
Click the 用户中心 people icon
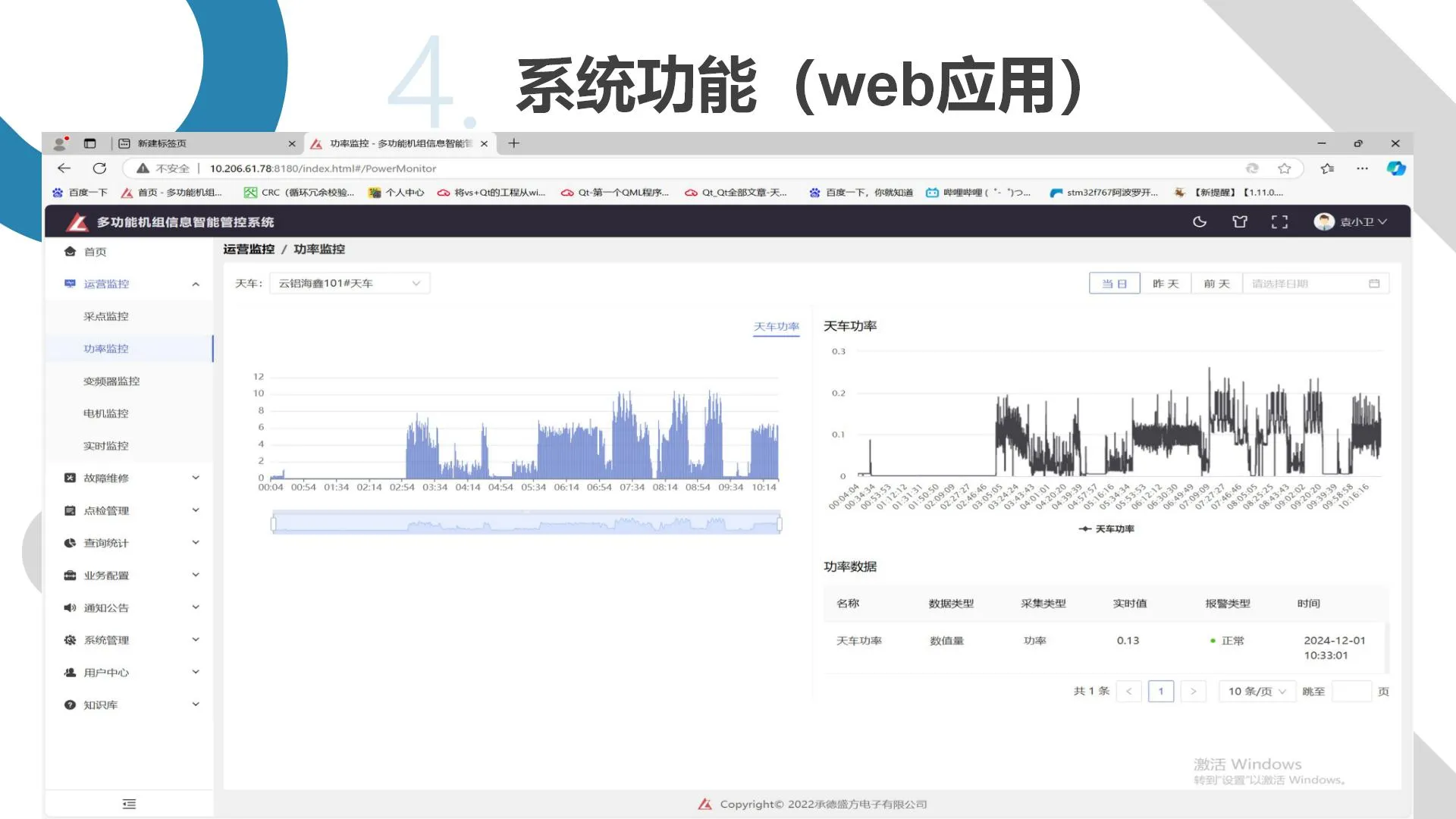pyautogui.click(x=70, y=672)
